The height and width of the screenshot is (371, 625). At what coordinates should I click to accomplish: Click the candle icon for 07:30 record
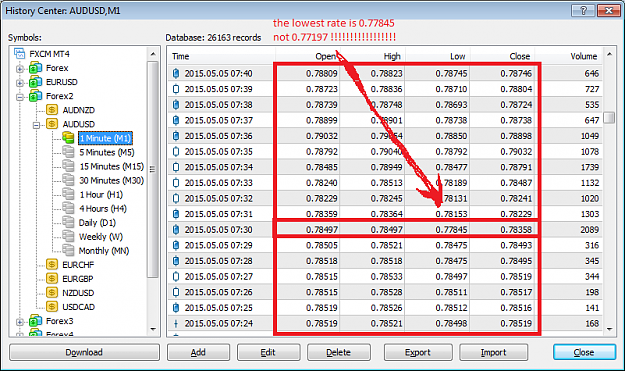tap(176, 230)
